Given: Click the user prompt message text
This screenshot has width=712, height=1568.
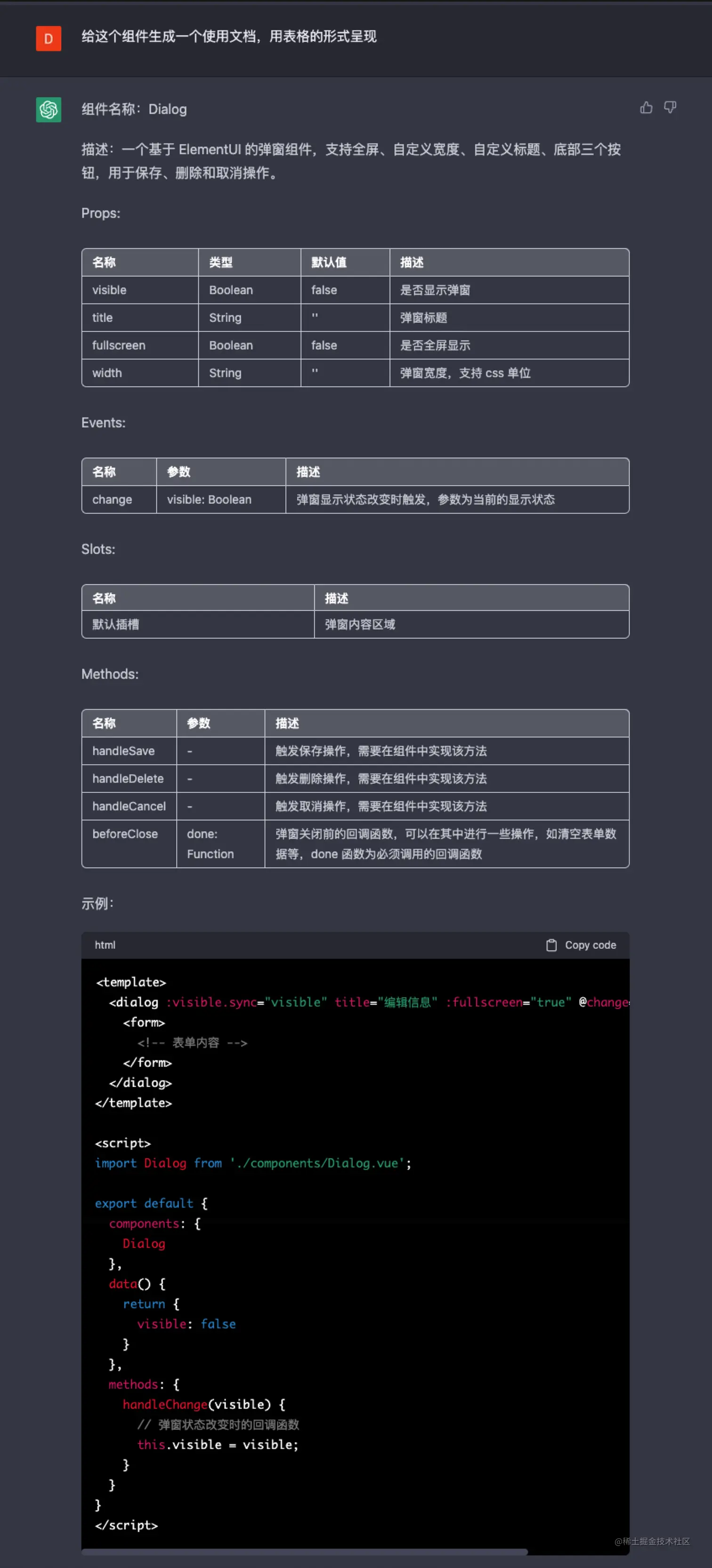Looking at the screenshot, I should (229, 37).
